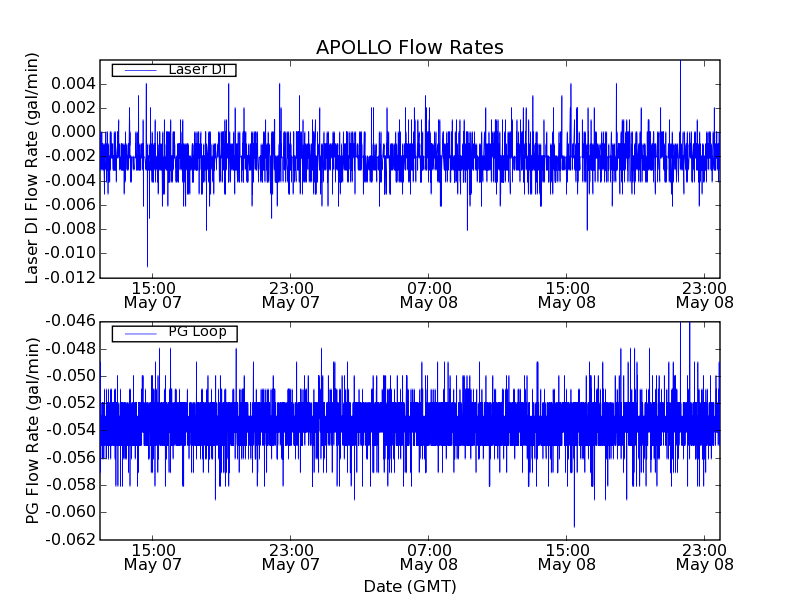Click the 07:00 May 08 tick under the top plot

(428, 293)
